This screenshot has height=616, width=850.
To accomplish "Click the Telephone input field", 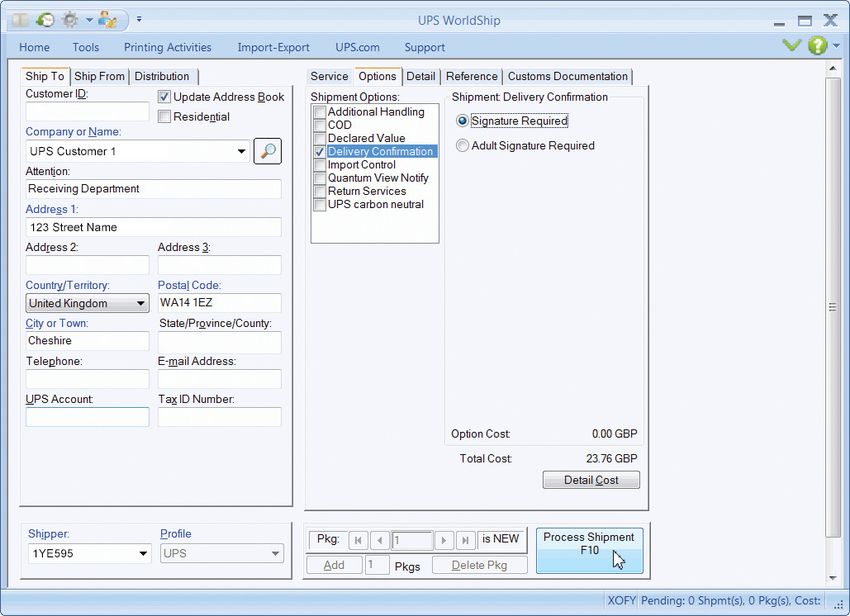I will (x=87, y=378).
